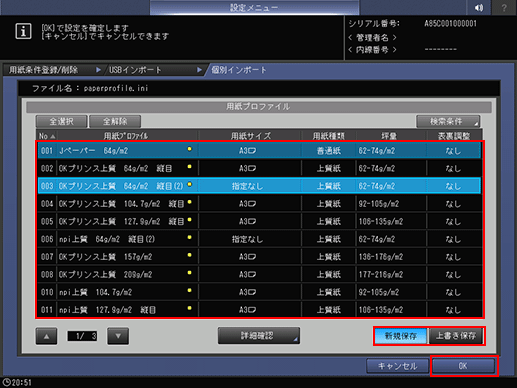Select row 011 npi上質 127.9g/m2 縦目
The width and height of the screenshot is (517, 388).
259,310
